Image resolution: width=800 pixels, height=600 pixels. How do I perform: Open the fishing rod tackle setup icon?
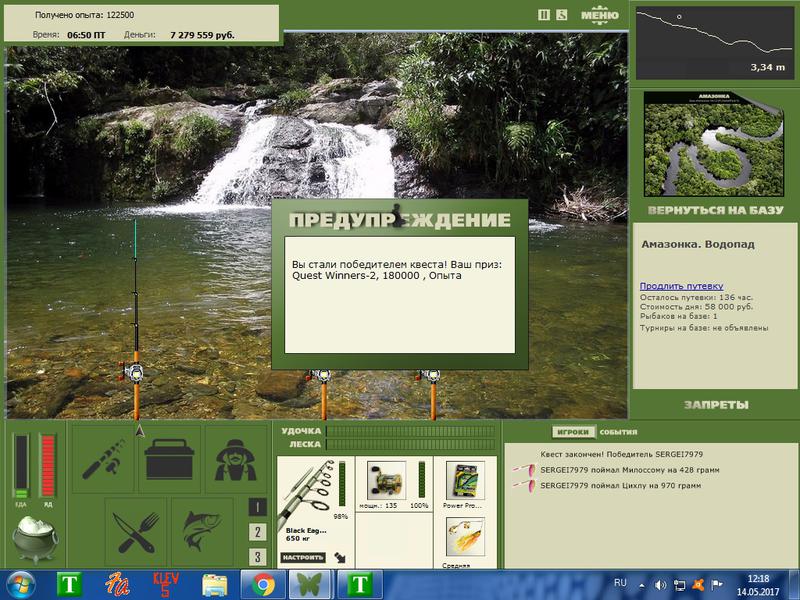coord(104,459)
